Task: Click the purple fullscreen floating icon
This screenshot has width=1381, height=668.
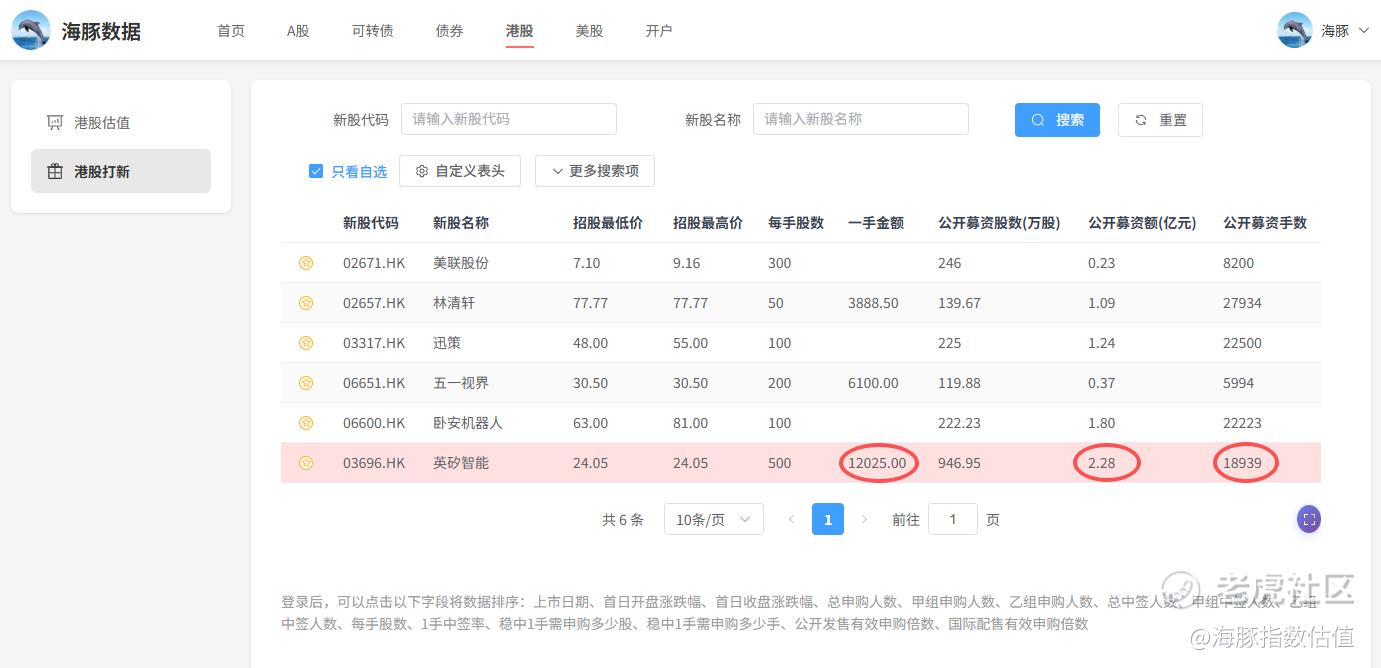Action: tap(1309, 519)
